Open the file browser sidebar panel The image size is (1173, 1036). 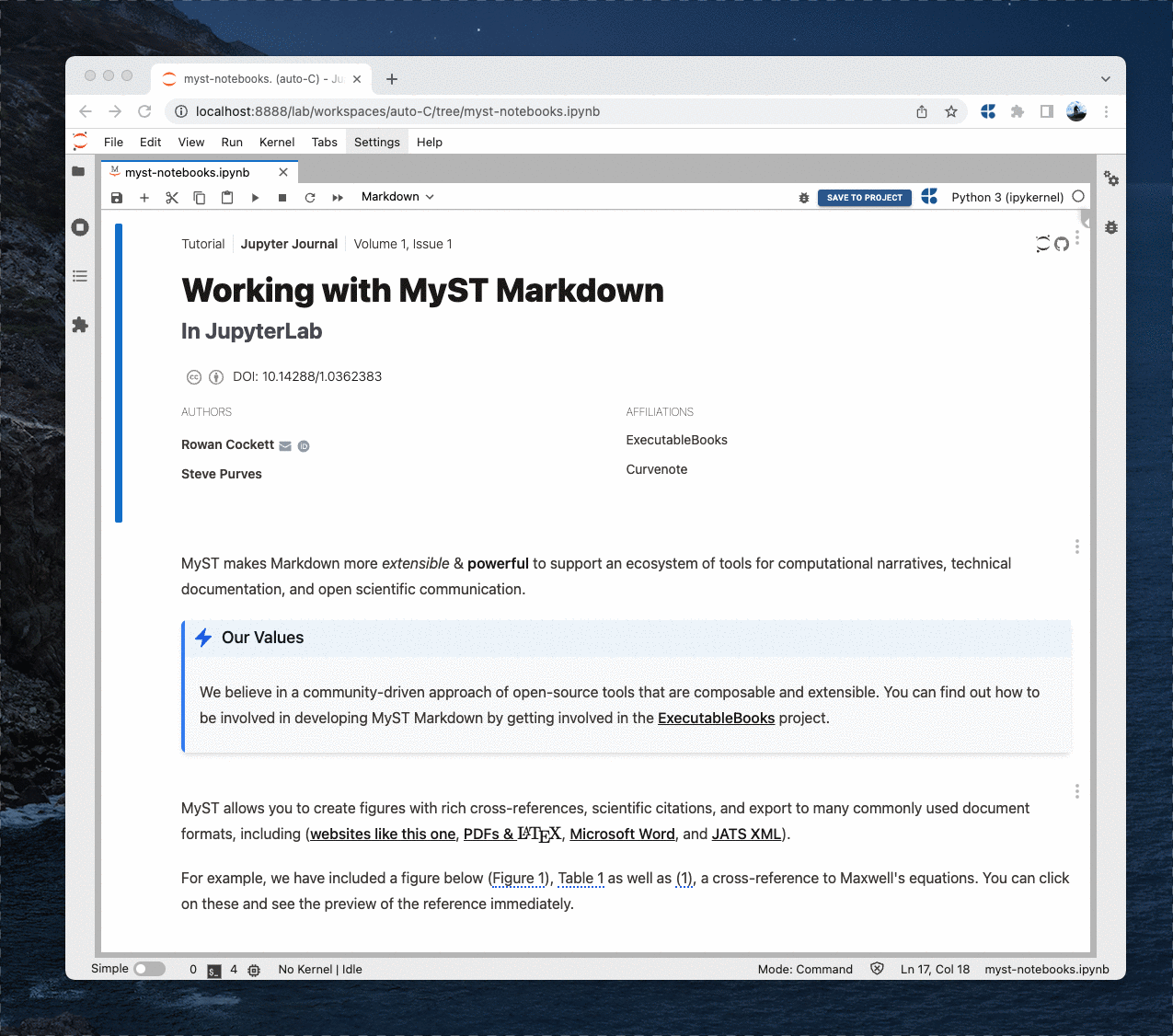coord(79,171)
